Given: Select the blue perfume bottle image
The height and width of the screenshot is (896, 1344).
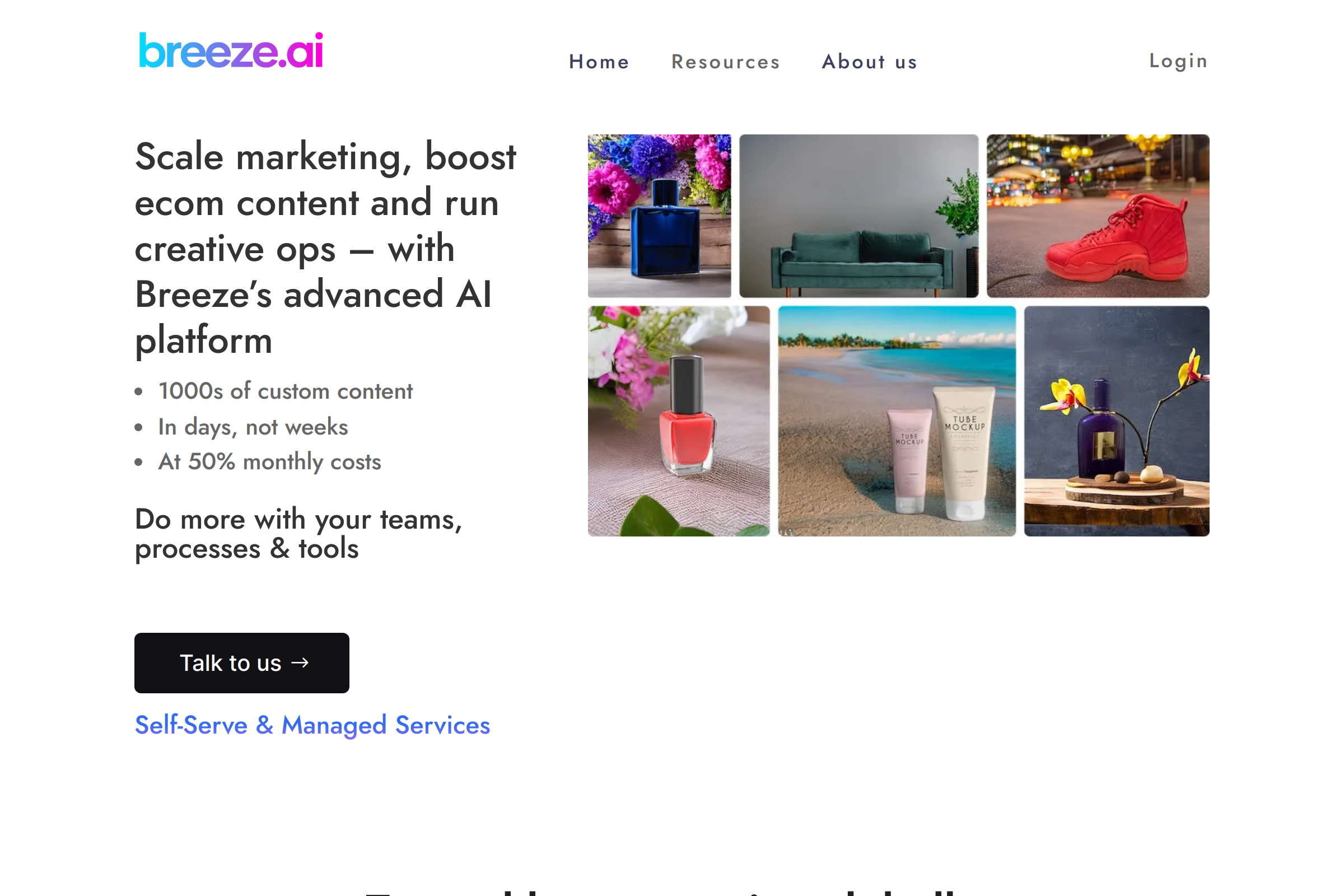Looking at the screenshot, I should click(x=660, y=216).
